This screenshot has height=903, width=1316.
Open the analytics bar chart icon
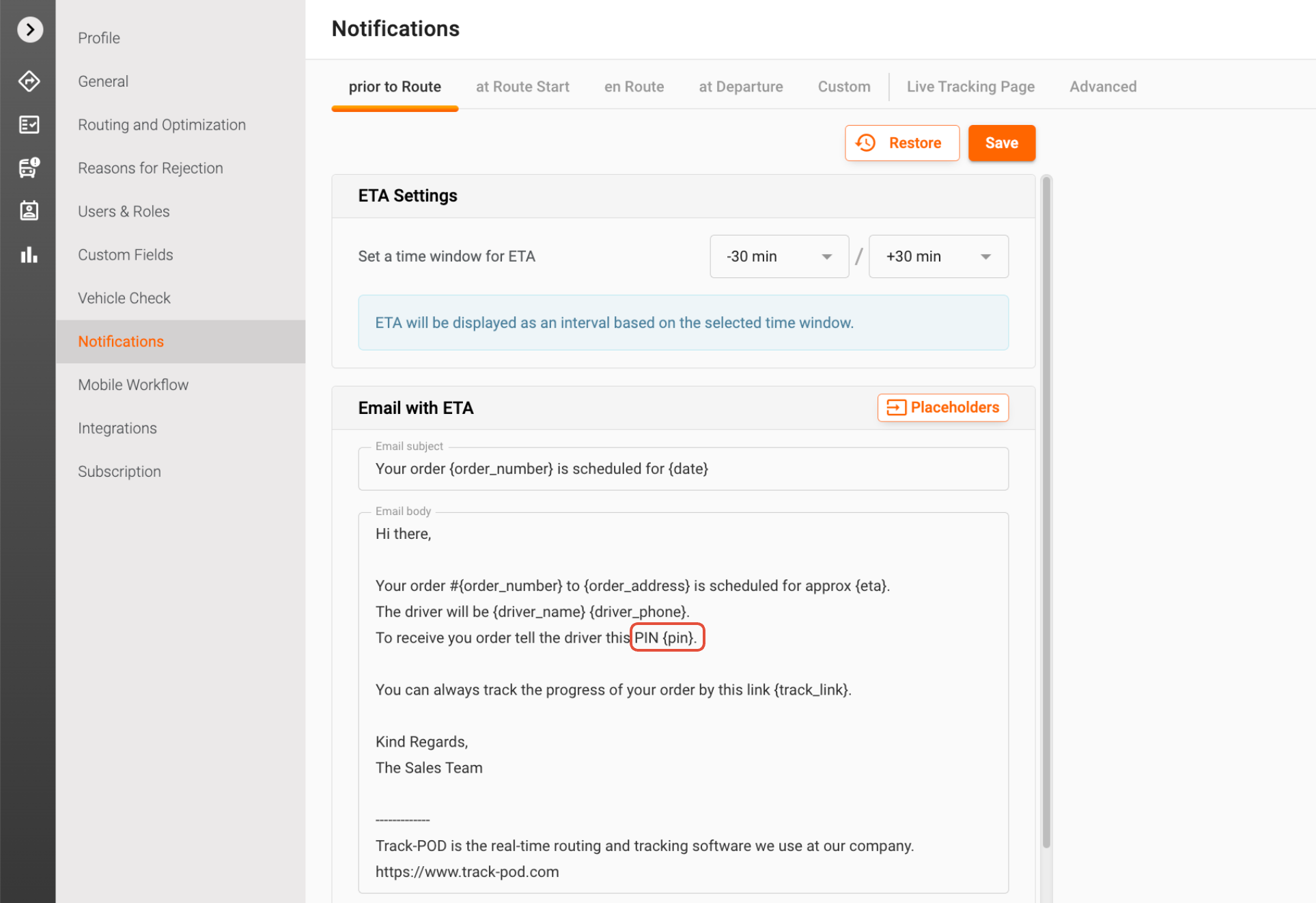[x=29, y=255]
